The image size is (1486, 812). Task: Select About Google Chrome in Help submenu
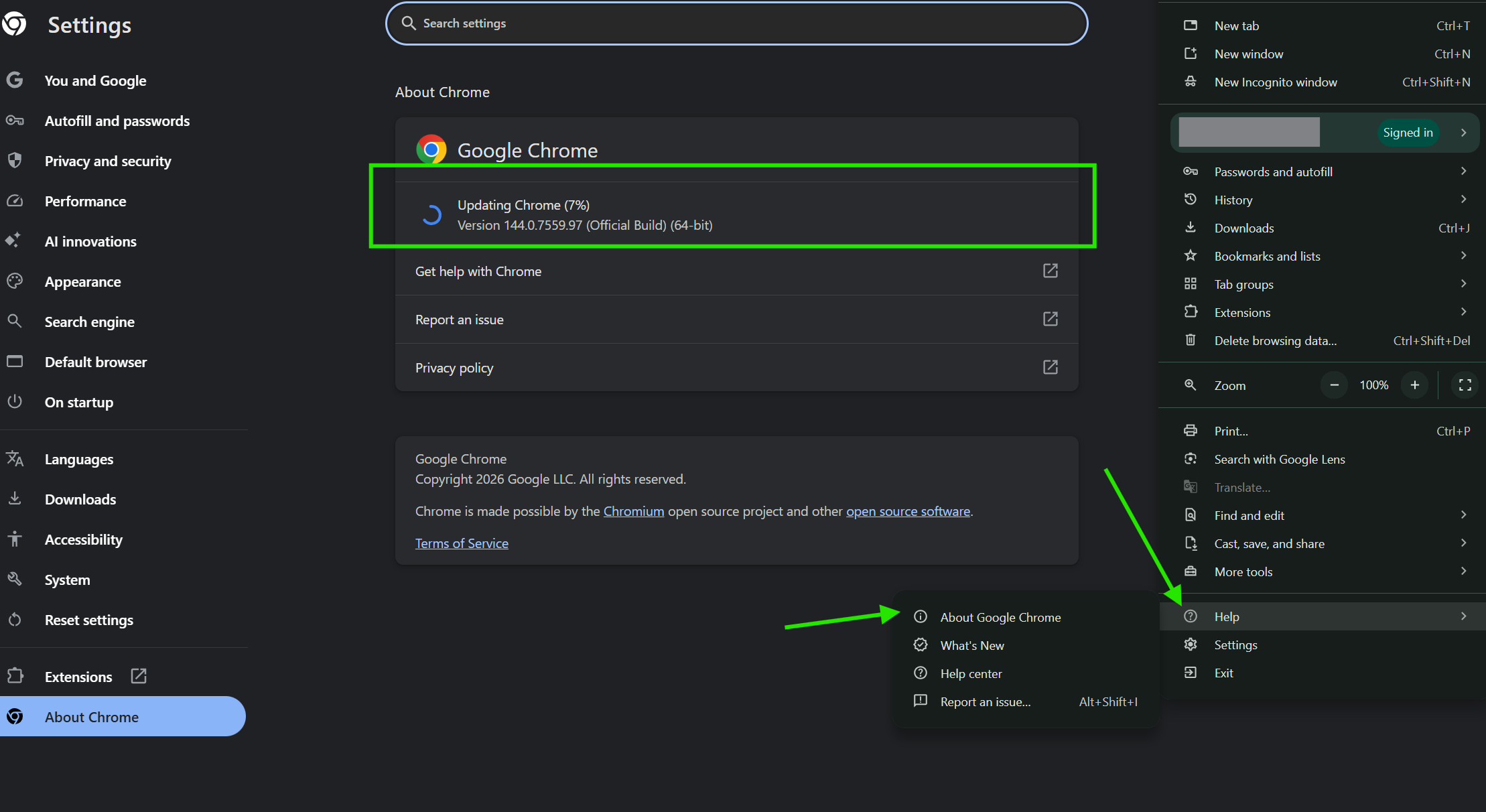pyautogui.click(x=1000, y=617)
